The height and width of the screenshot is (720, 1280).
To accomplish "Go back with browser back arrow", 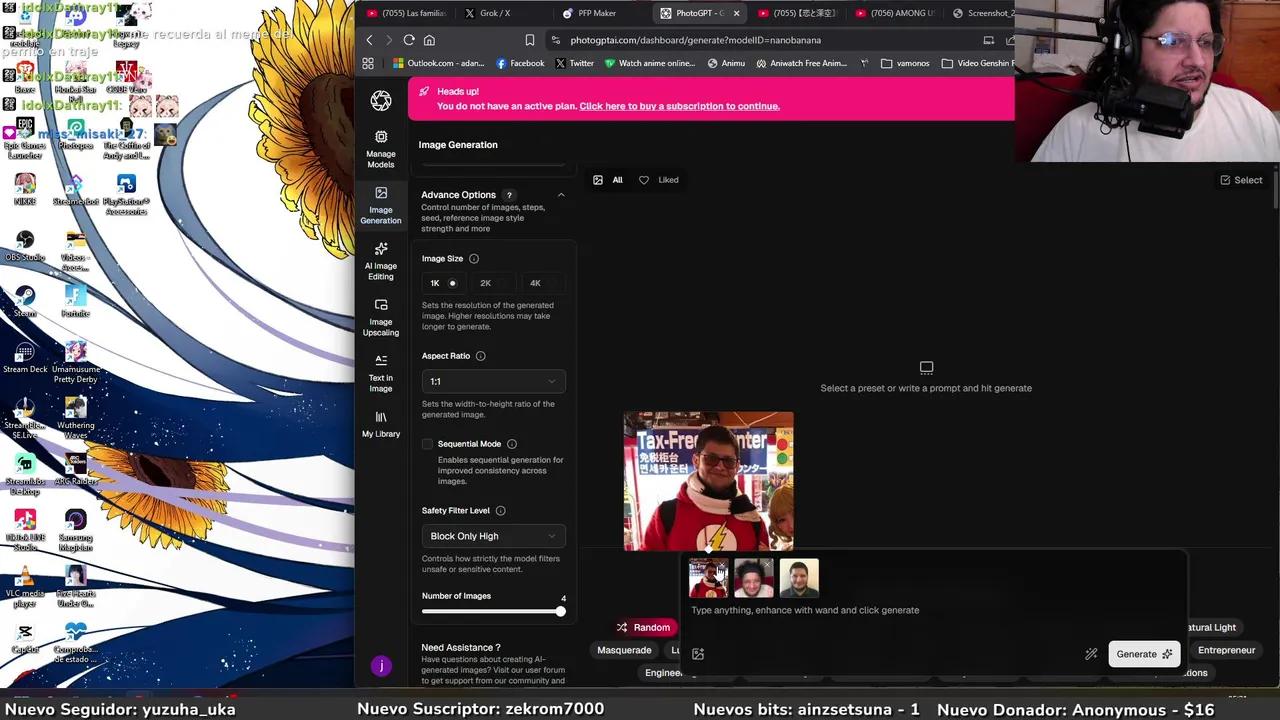I will 369,40.
